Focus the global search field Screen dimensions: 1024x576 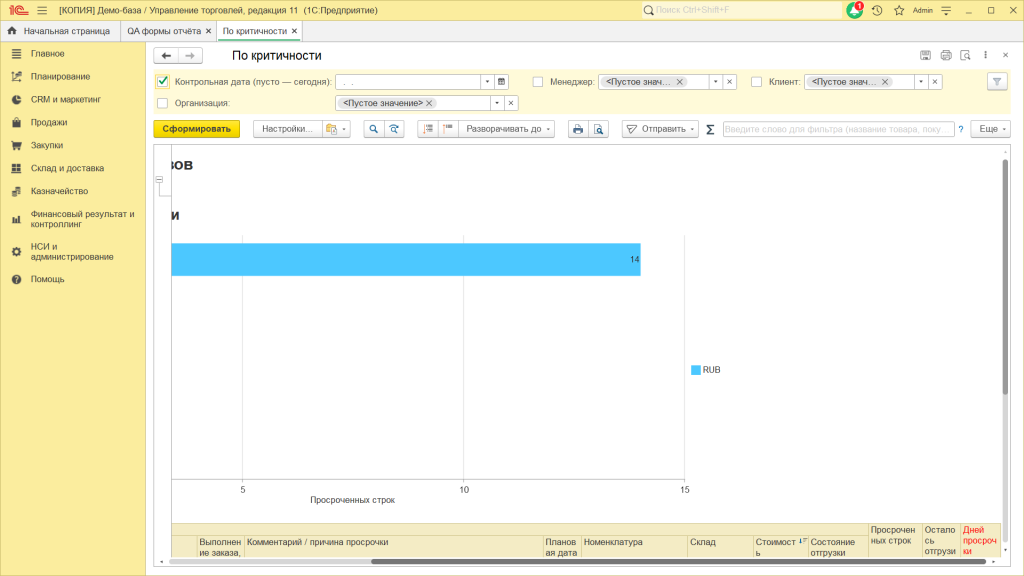coord(744,10)
